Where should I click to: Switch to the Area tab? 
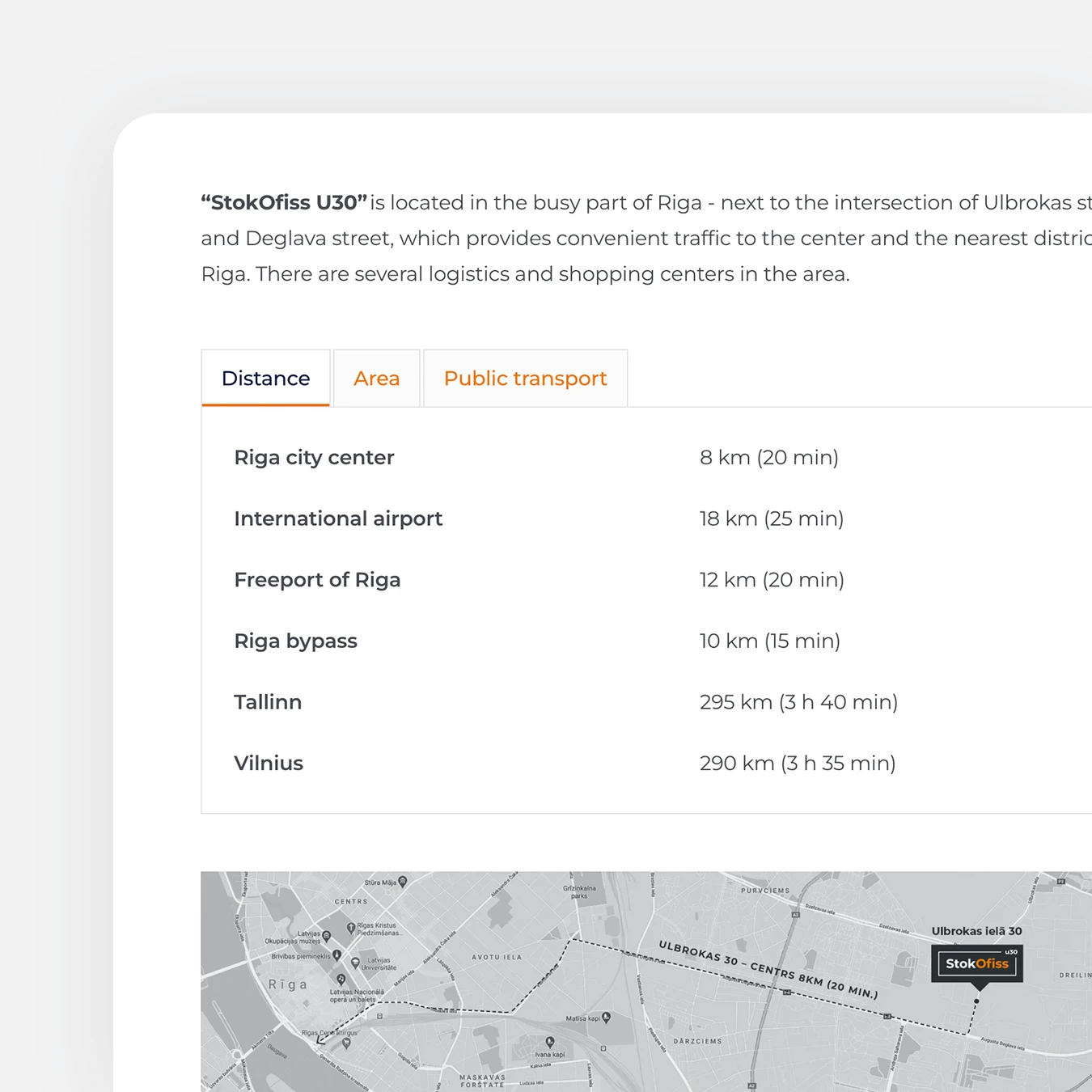376,378
